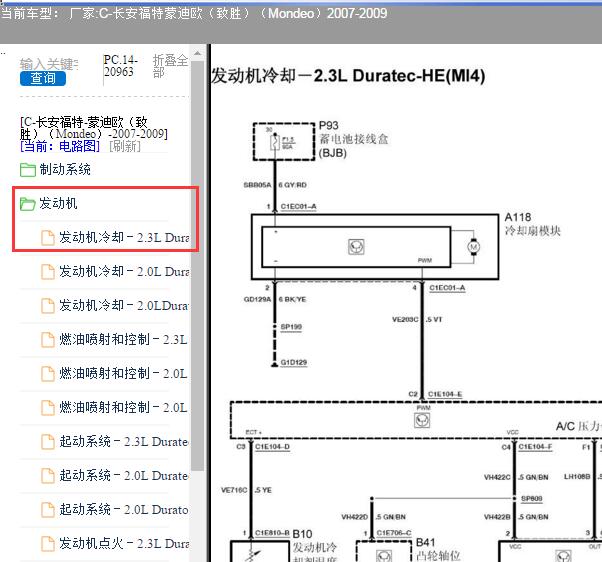
Task: Click the 制动系统 folder icon
Action: point(28,170)
